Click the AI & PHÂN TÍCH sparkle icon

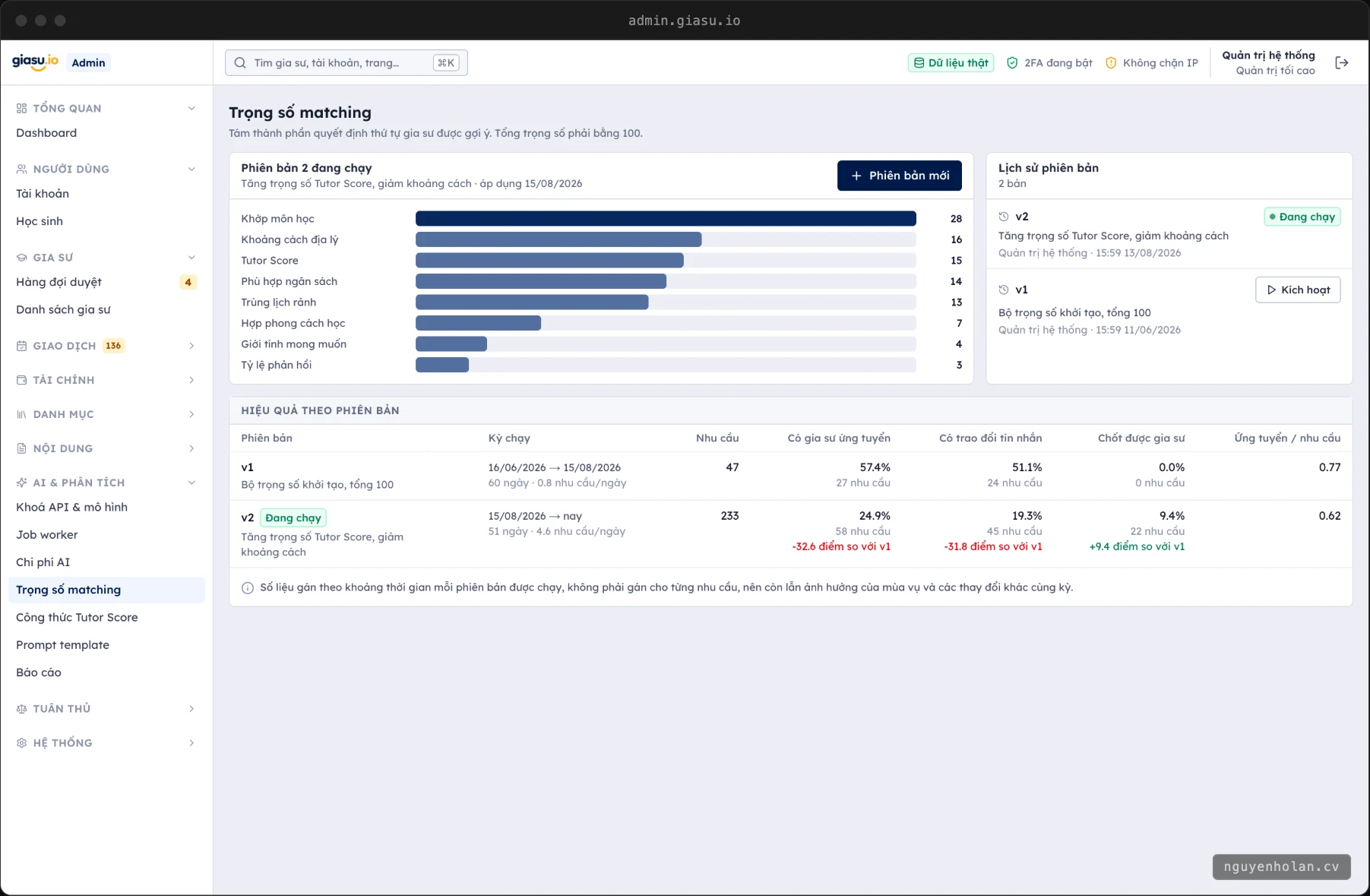pos(21,483)
